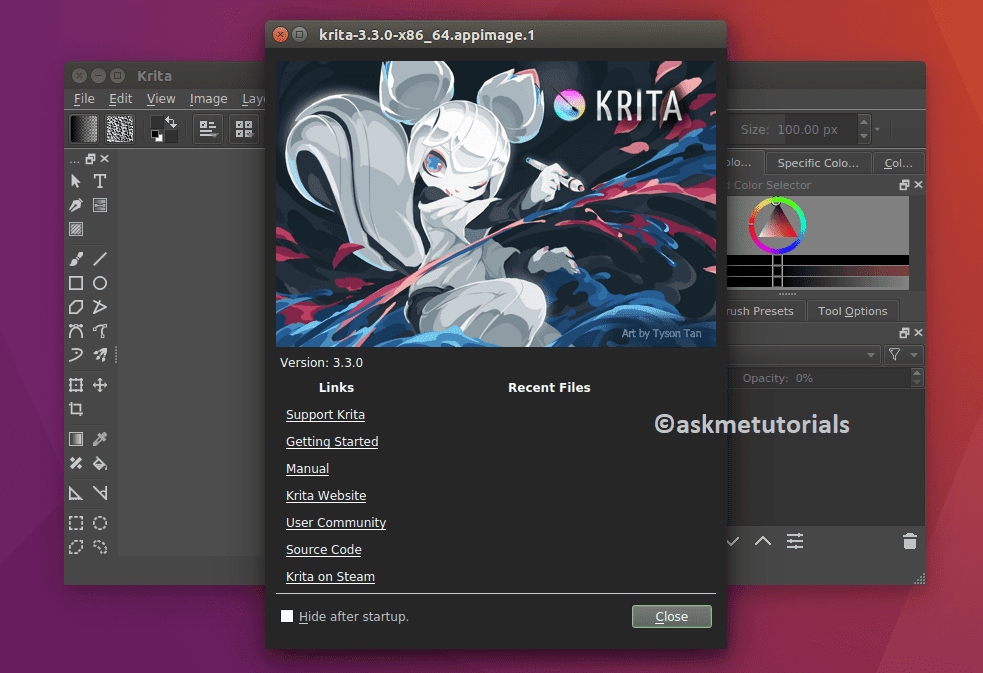The width and height of the screenshot is (983, 673).
Task: Select the Colorize mask tool
Action: [76, 463]
